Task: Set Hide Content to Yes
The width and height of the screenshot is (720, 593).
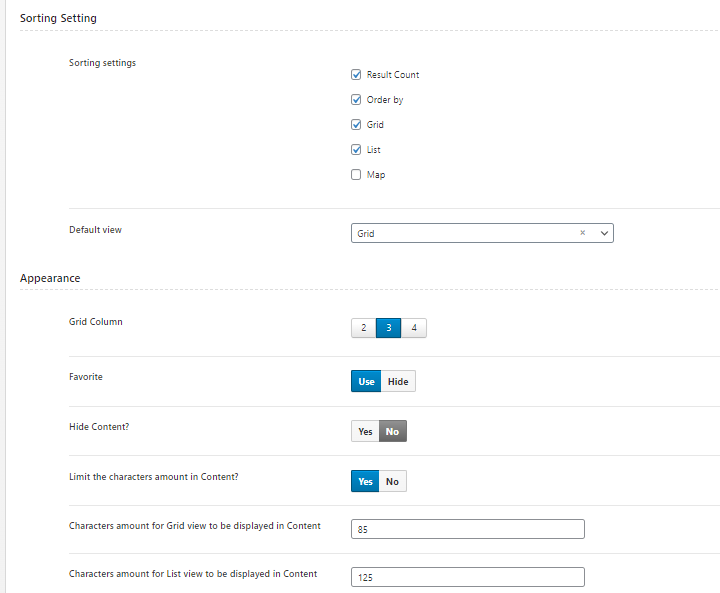Action: (365, 431)
